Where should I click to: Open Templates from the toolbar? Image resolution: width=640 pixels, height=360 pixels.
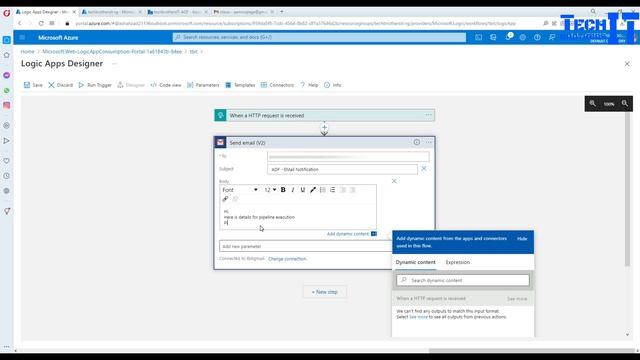pyautogui.click(x=240, y=85)
